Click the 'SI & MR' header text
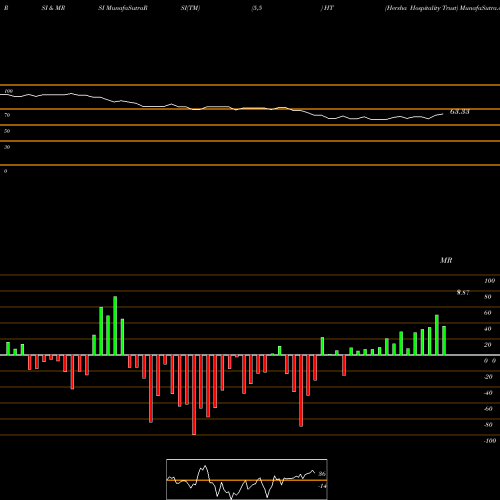500x500 pixels. point(53,8)
